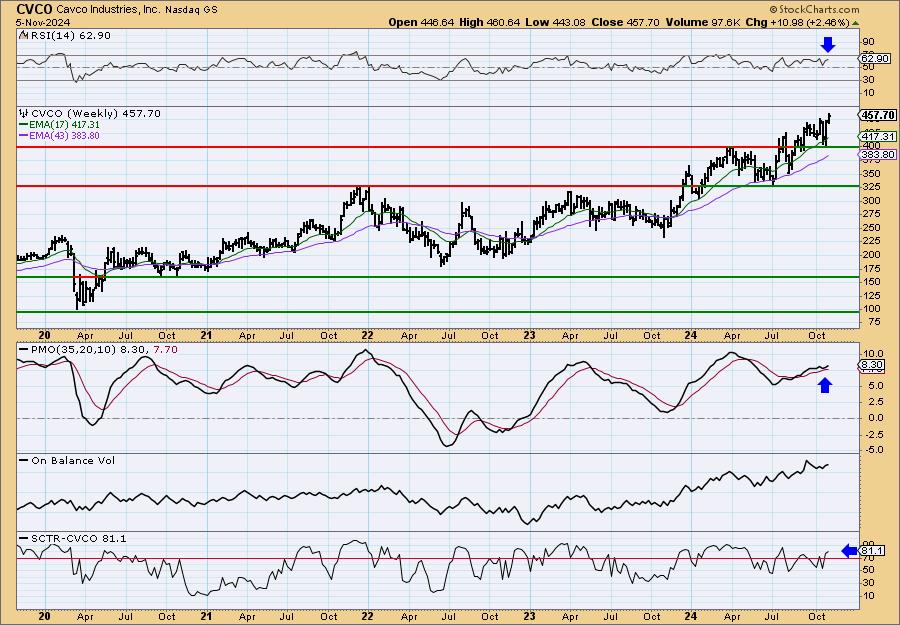Screen dimensions: 900x625
Task: Click the High 460.64 value
Action: pyautogui.click(x=490, y=22)
